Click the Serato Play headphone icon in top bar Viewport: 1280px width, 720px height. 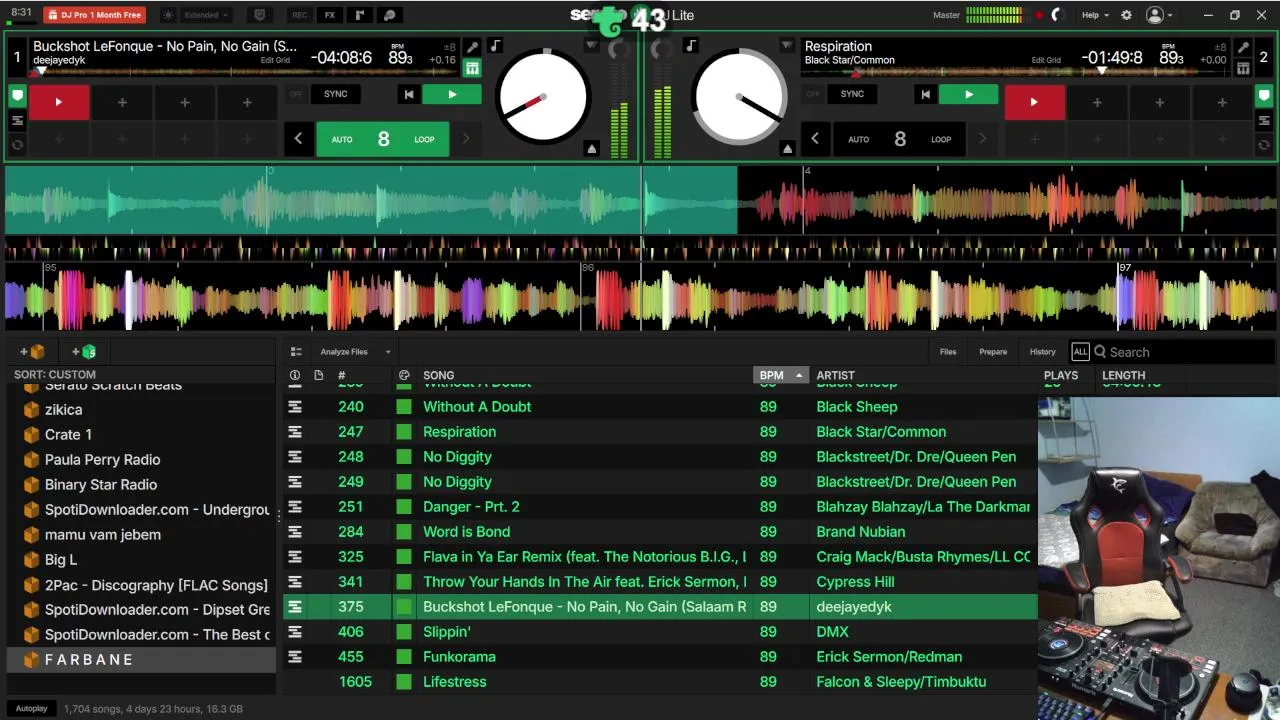390,15
